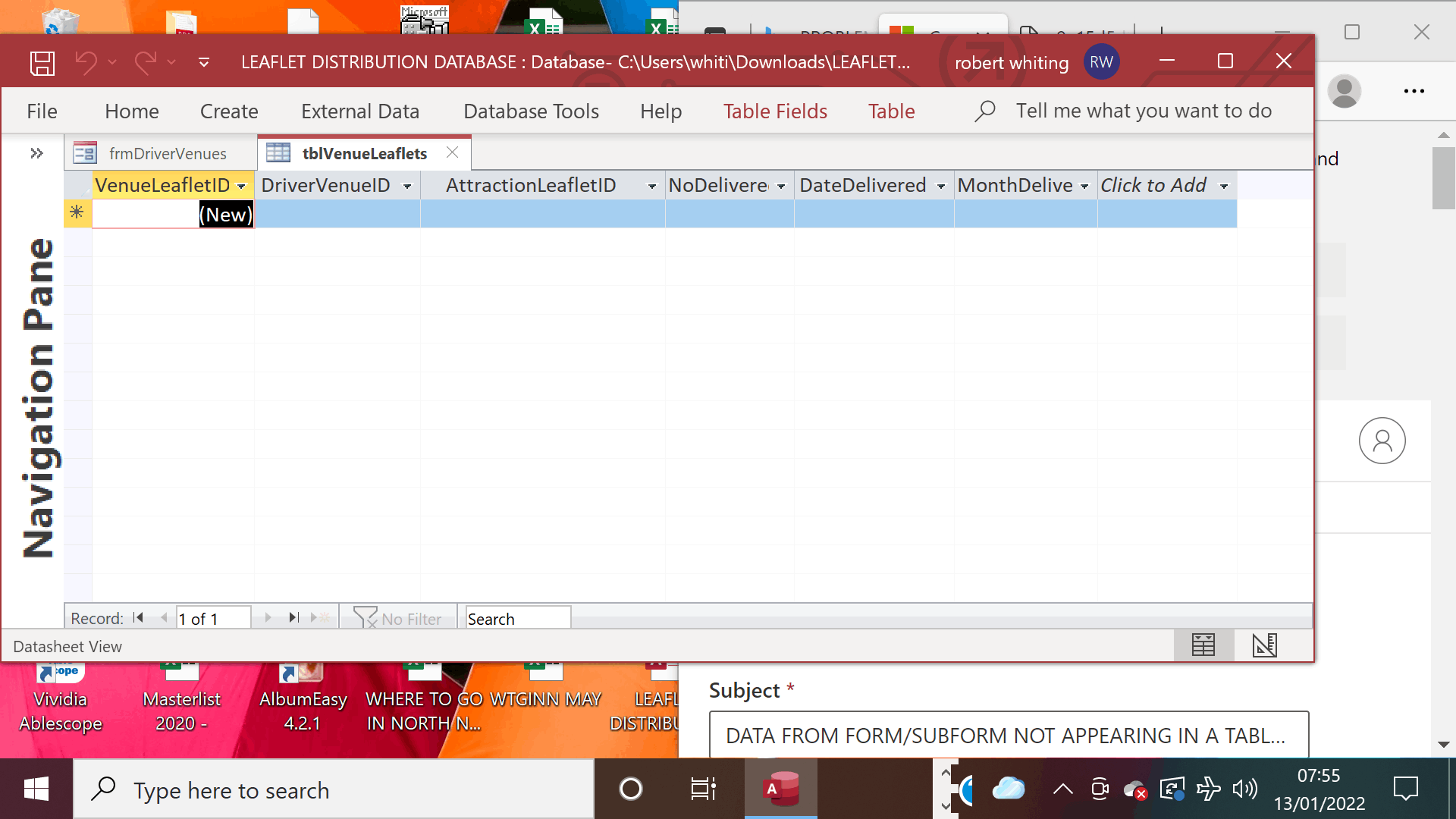The height and width of the screenshot is (819, 1456).
Task: Click the Cortana circle icon
Action: pos(630,789)
